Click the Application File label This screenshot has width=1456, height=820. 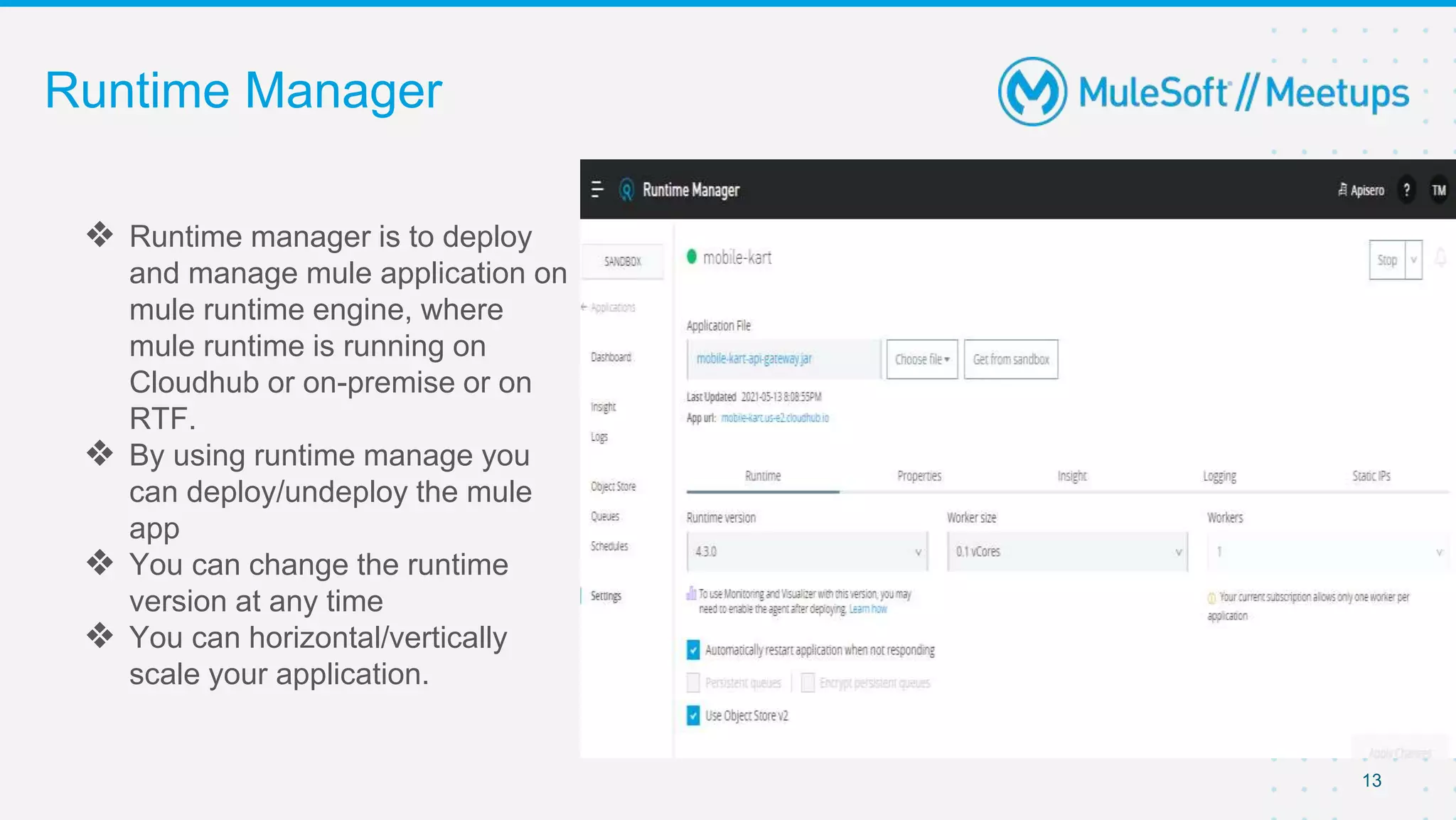point(719,326)
